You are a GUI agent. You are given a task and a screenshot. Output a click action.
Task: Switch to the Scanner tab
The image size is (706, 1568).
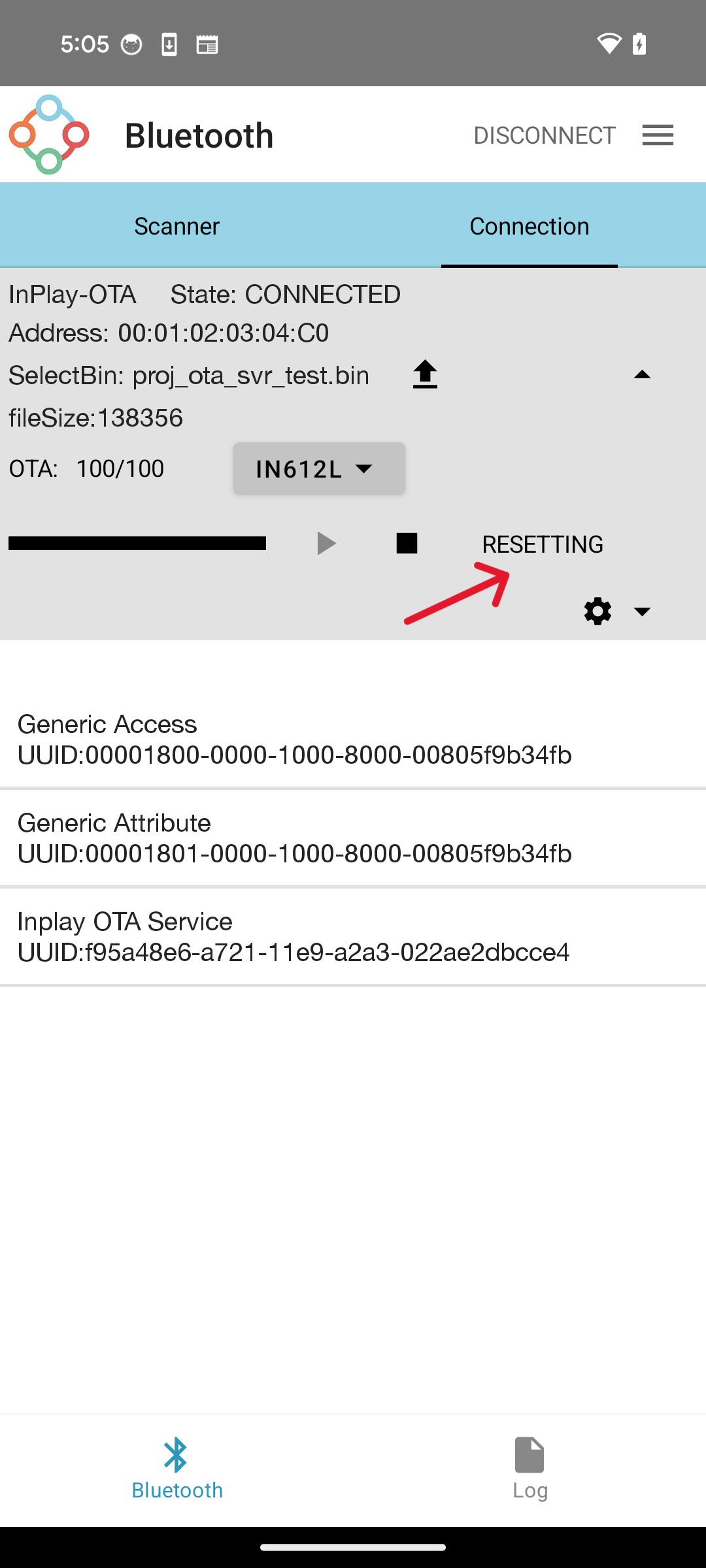pyautogui.click(x=176, y=225)
